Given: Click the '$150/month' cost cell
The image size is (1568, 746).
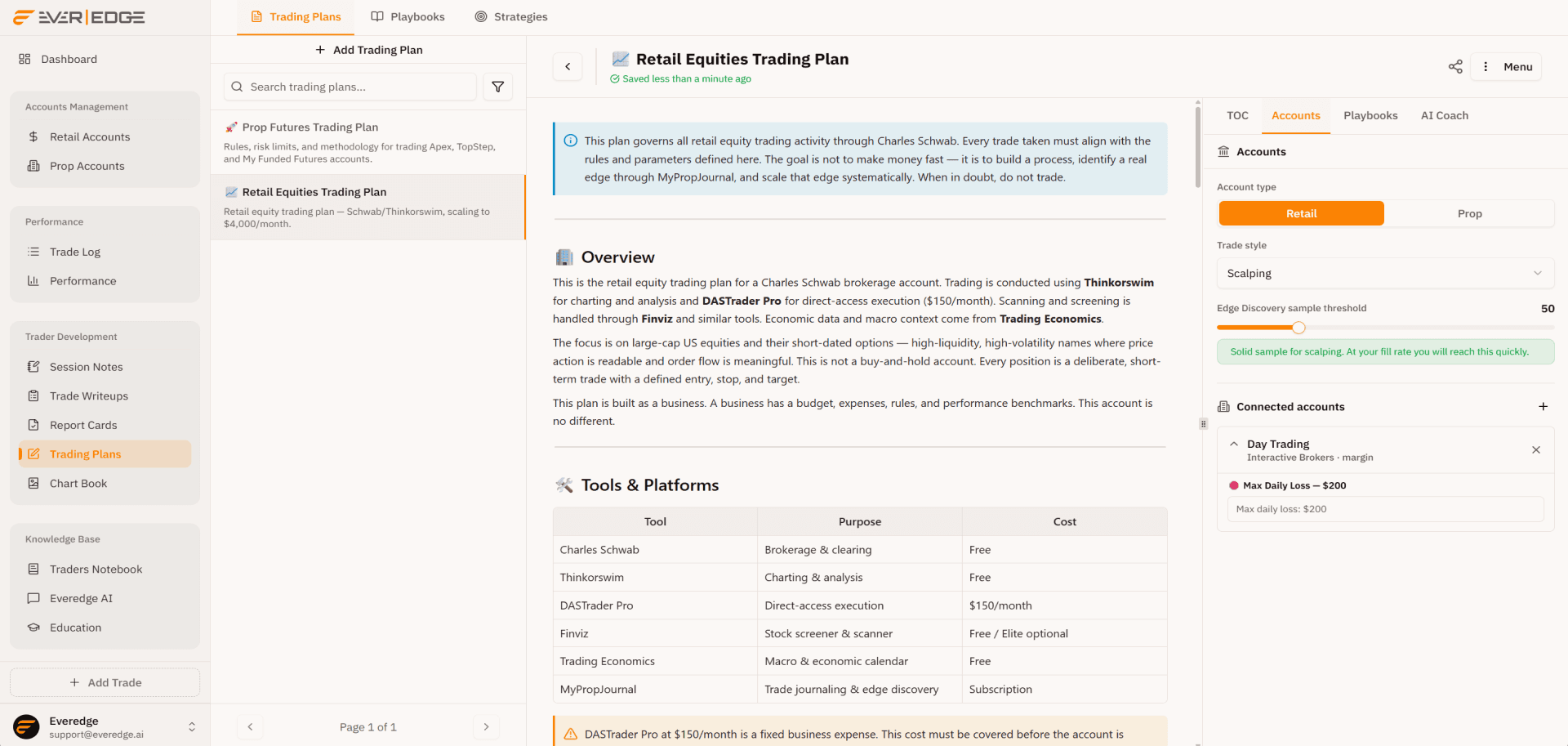Looking at the screenshot, I should coord(1064,605).
